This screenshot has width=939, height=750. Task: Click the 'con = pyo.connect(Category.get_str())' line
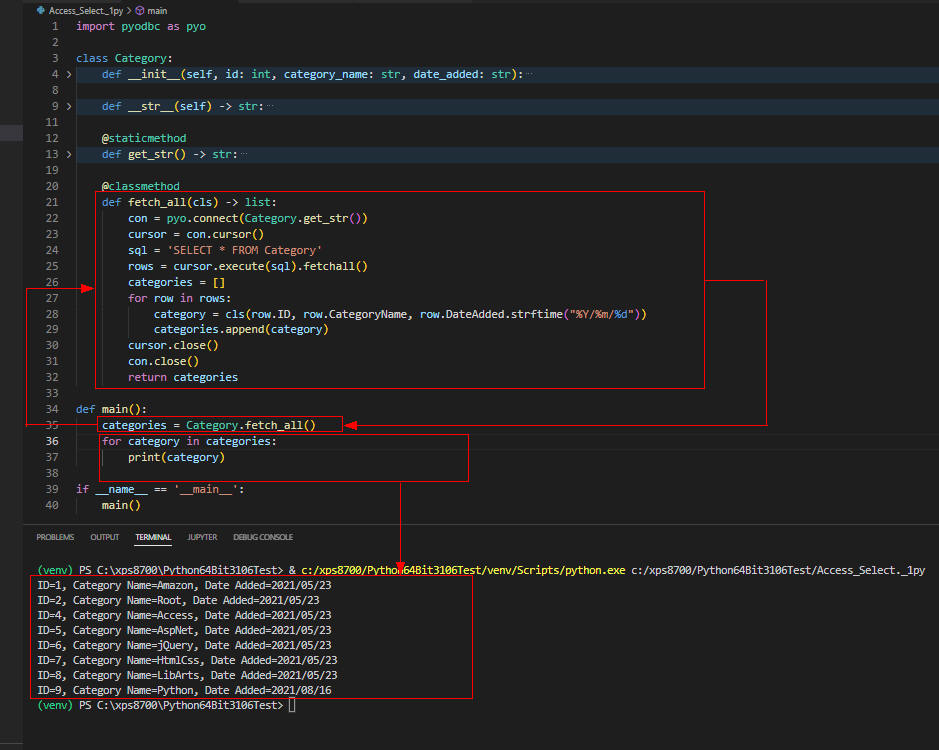[x=247, y=218]
